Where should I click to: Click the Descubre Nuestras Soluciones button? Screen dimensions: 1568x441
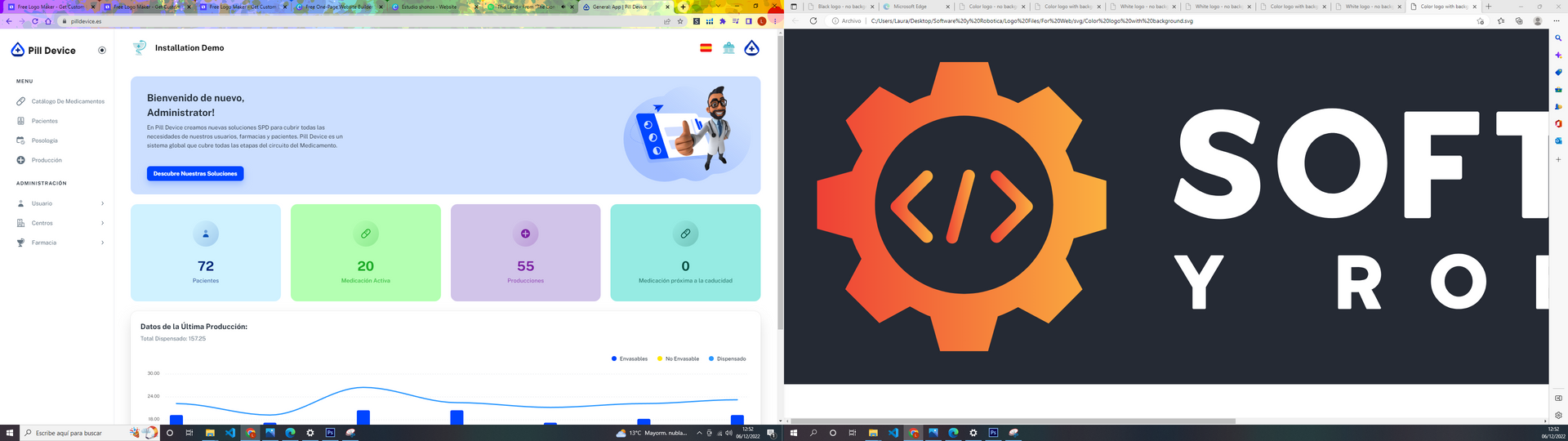[x=195, y=174]
